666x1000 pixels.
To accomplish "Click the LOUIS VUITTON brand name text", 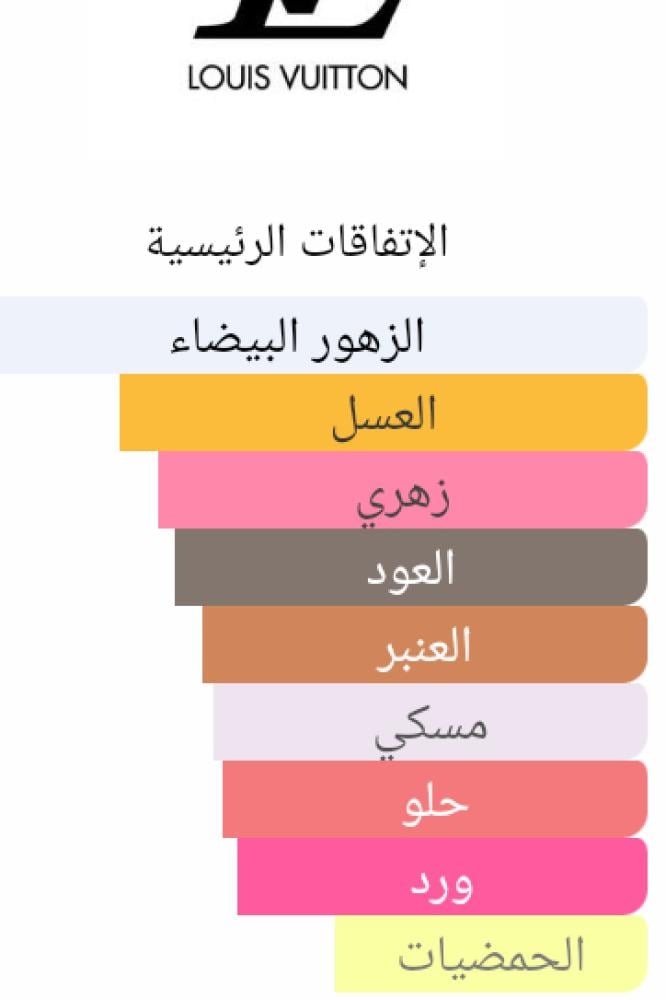I will [298, 78].
